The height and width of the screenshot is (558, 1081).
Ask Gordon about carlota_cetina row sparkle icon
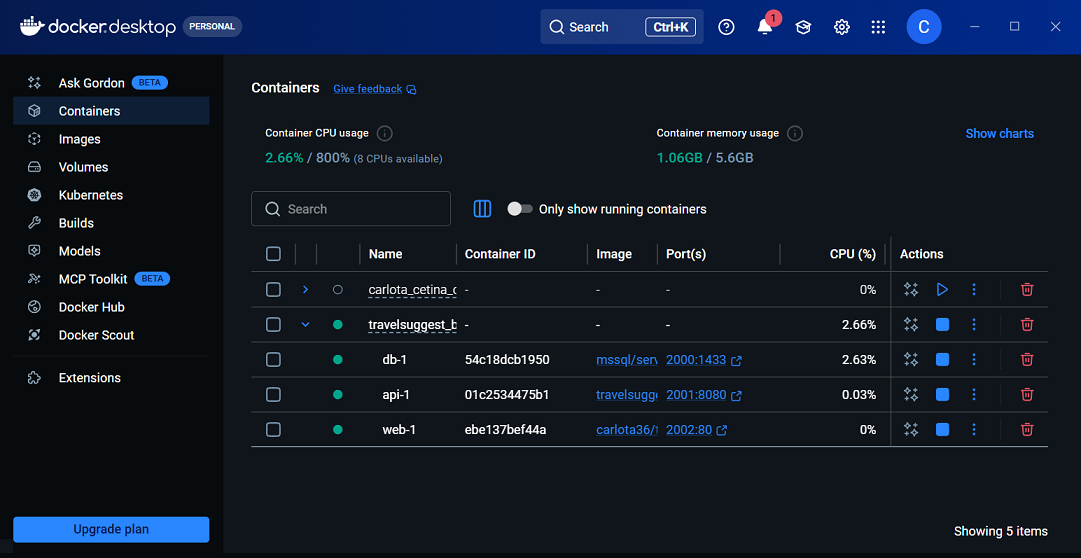911,290
